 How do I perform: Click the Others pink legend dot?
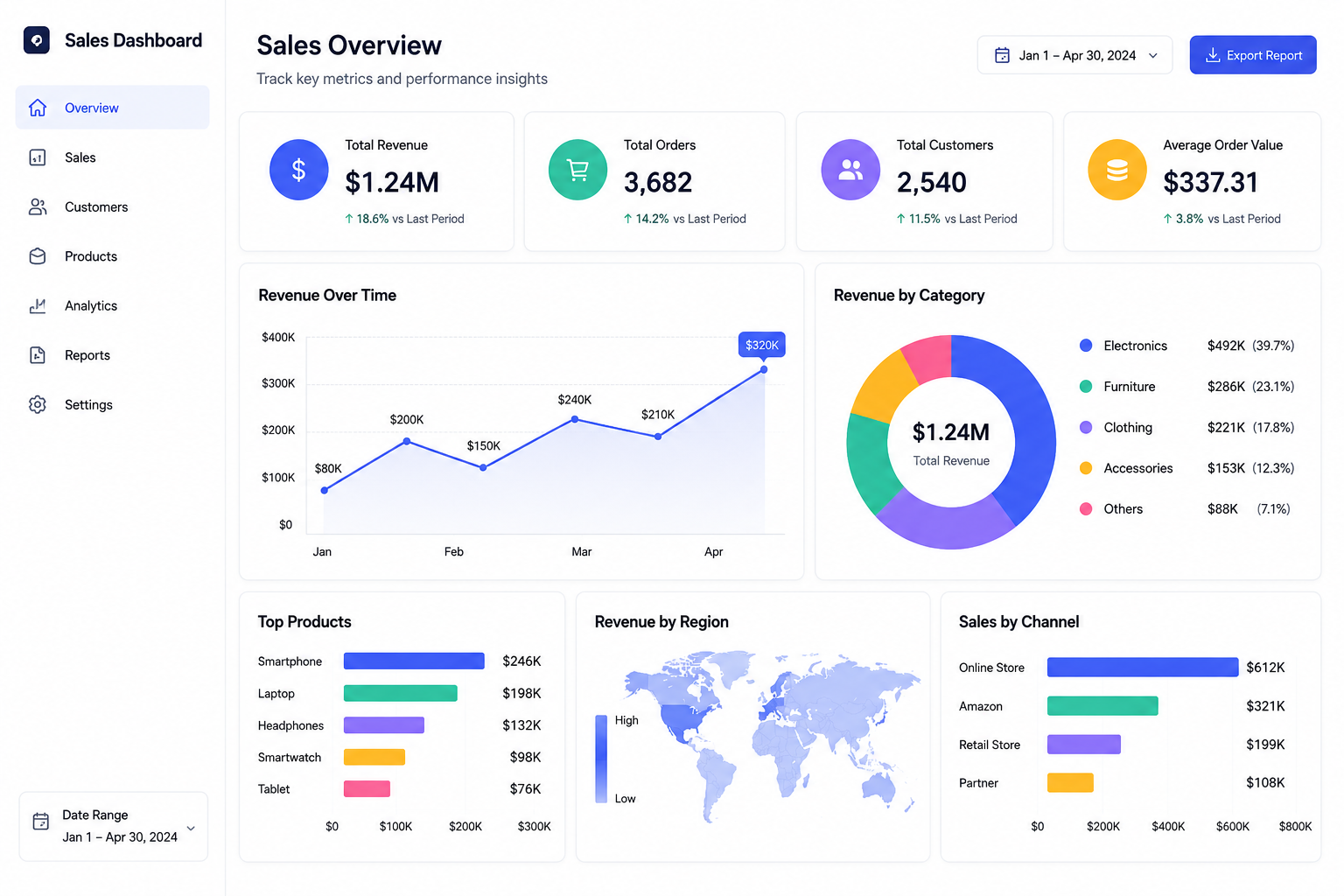tap(1086, 508)
